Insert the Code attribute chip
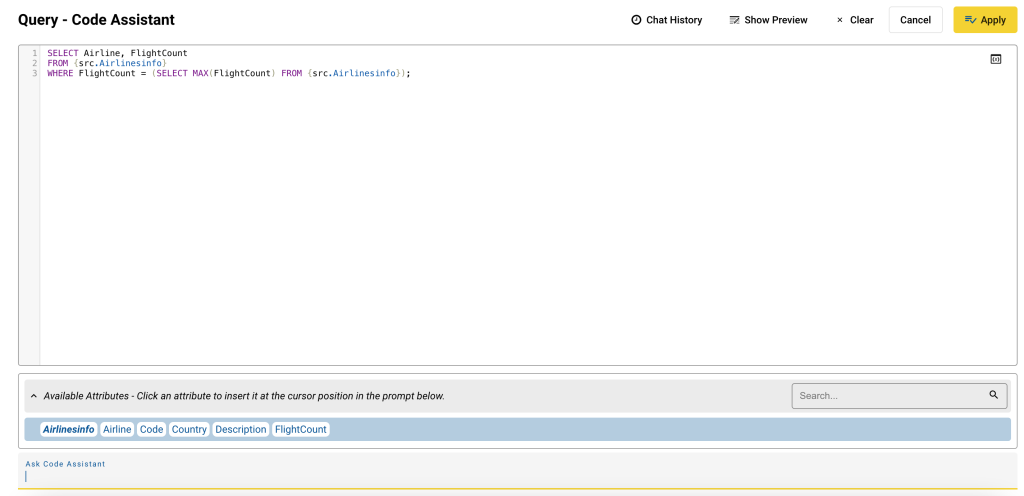Viewport: 1024px width, 496px height. tap(151, 429)
